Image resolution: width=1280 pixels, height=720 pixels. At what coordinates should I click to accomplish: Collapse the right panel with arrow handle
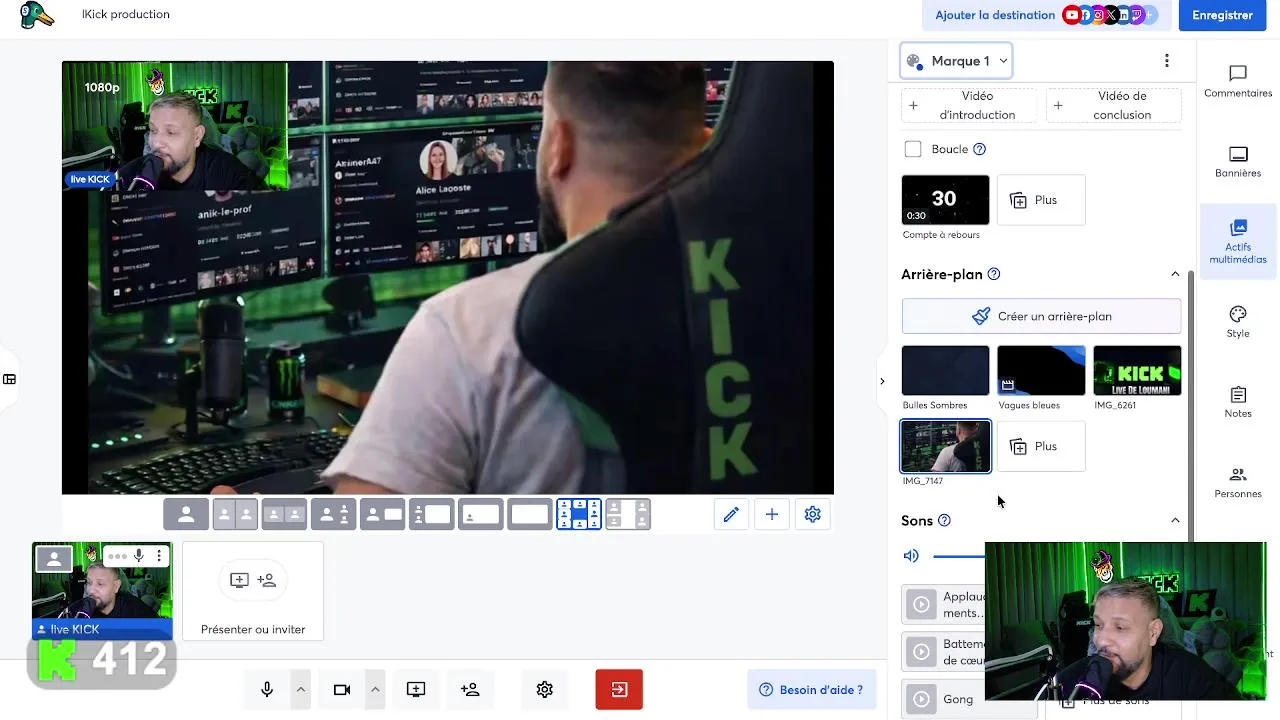882,381
